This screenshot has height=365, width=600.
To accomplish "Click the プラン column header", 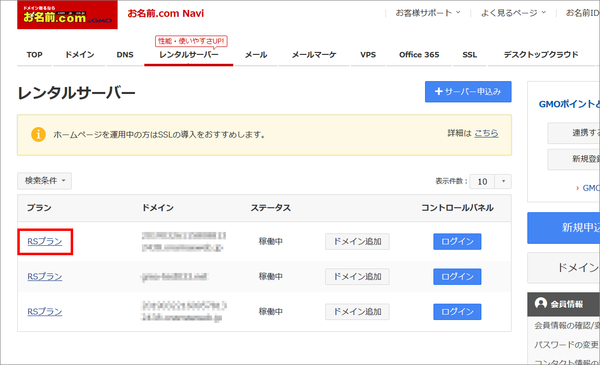I will point(39,208).
